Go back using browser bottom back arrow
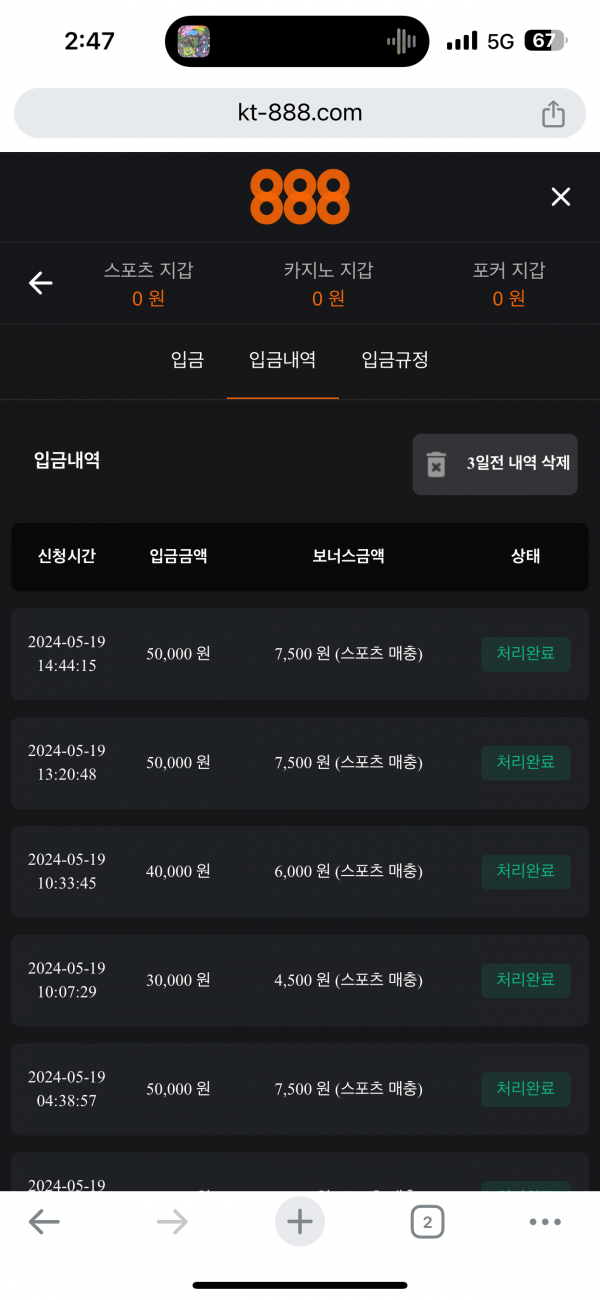 tap(44, 1221)
